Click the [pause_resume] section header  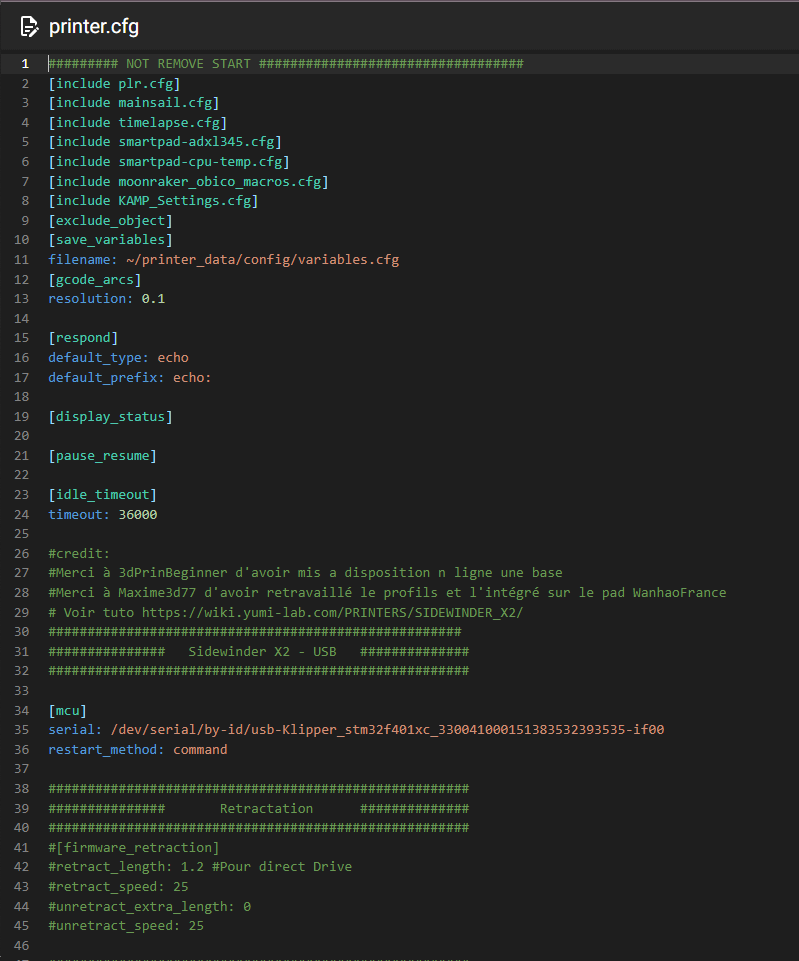click(x=102, y=455)
